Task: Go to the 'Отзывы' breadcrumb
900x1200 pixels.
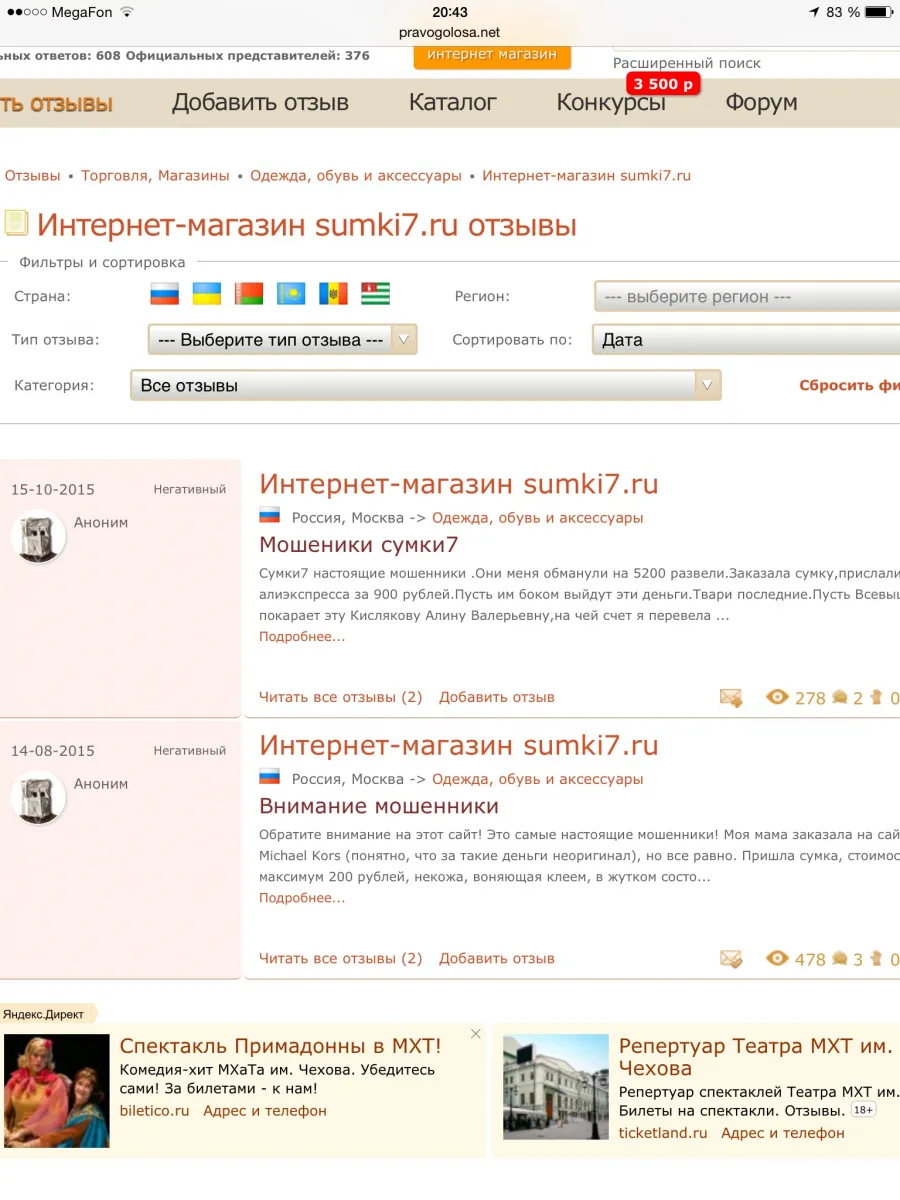Action: [33, 176]
